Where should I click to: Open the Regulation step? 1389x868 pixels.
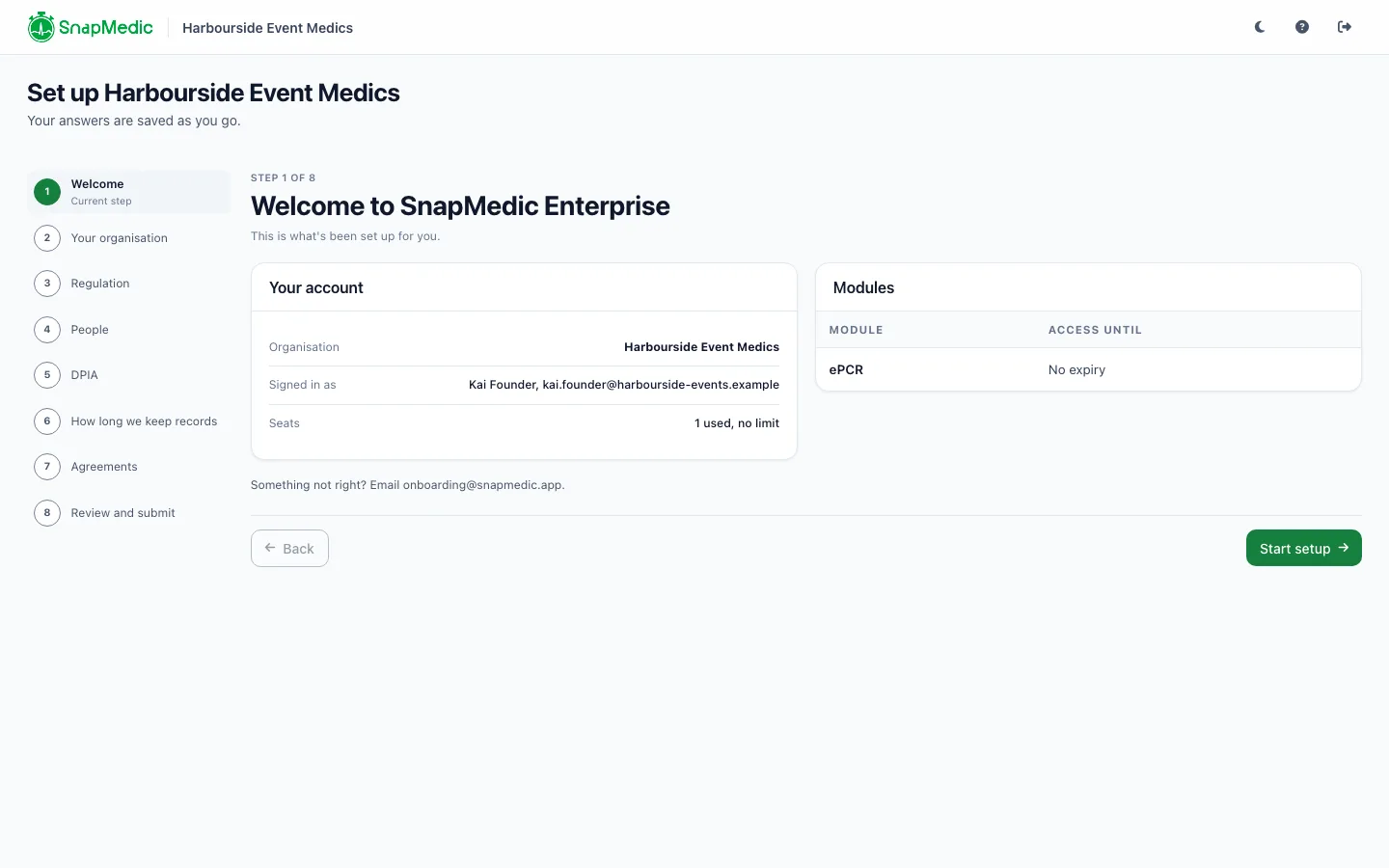click(129, 284)
